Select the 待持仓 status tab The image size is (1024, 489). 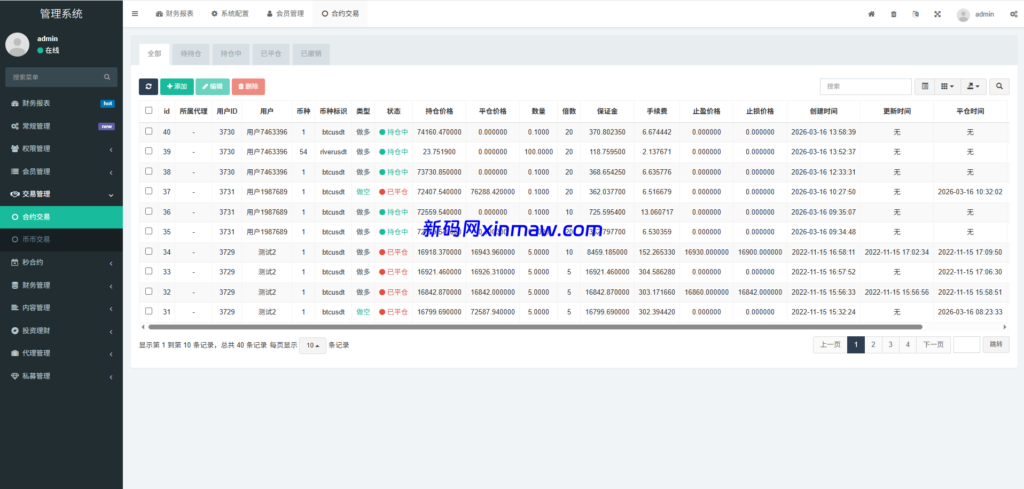191,54
